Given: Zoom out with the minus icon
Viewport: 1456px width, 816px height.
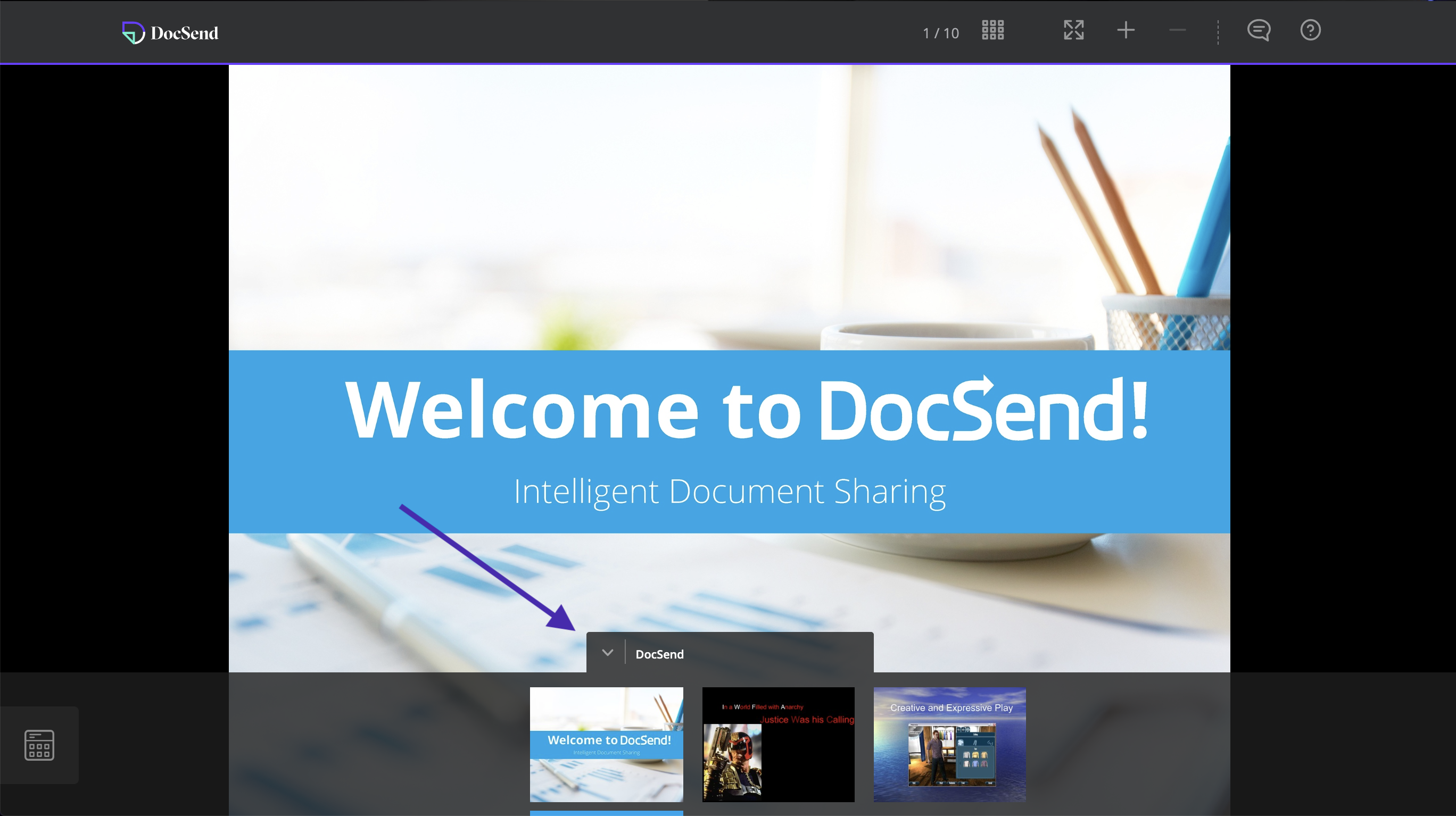Looking at the screenshot, I should click(x=1177, y=30).
